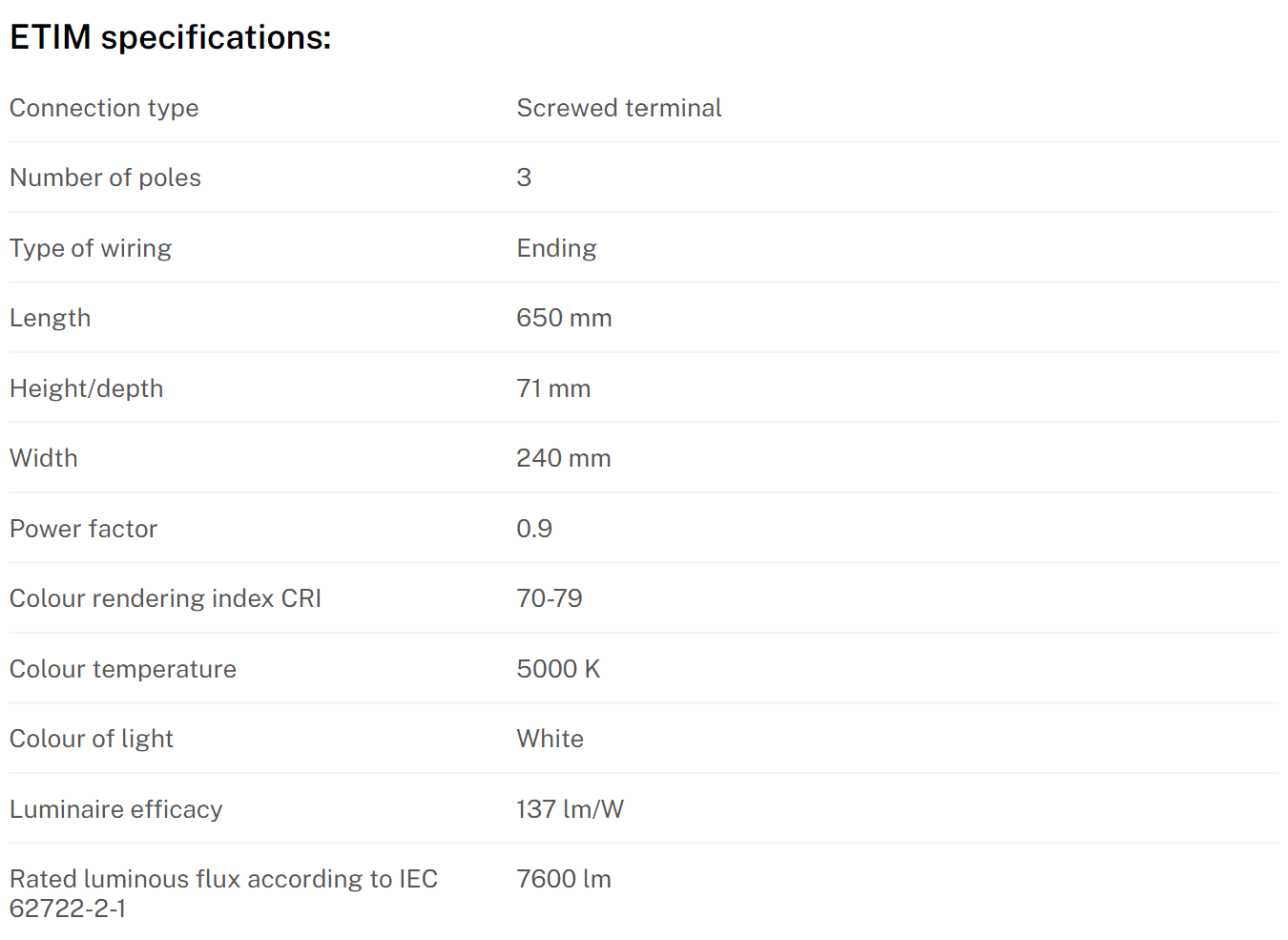Click the ETIM specifications heading
Screen dimensions: 1288x940
click(x=170, y=38)
